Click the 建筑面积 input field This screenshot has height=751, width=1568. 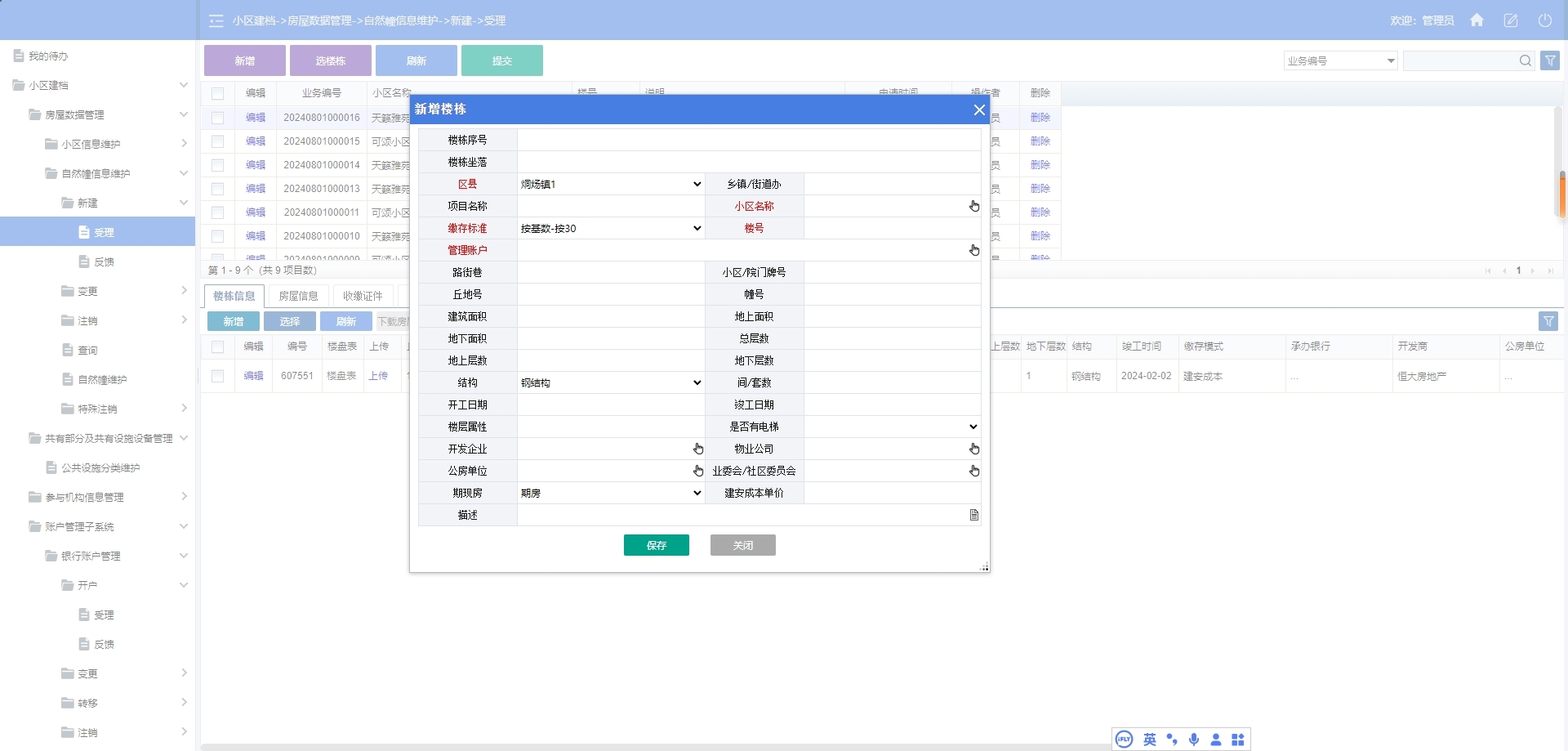tap(611, 316)
